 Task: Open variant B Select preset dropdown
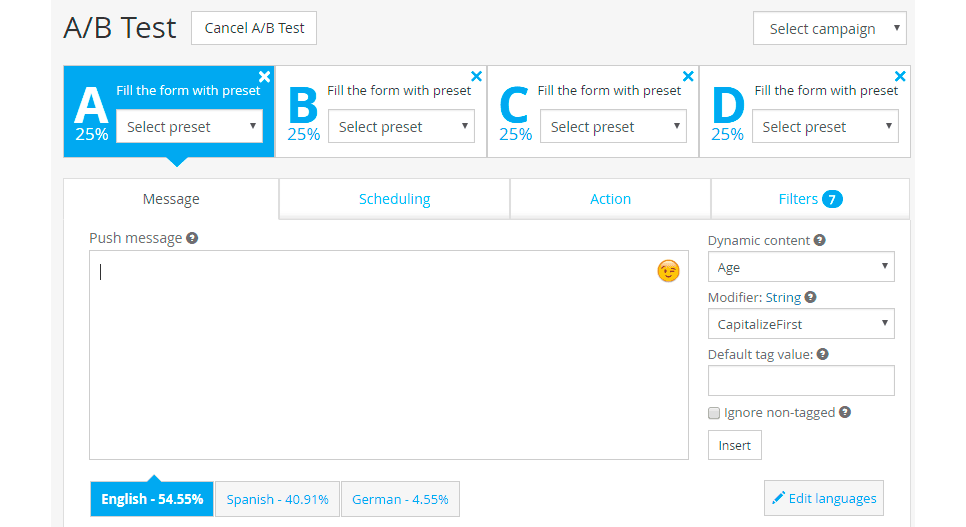point(402,126)
